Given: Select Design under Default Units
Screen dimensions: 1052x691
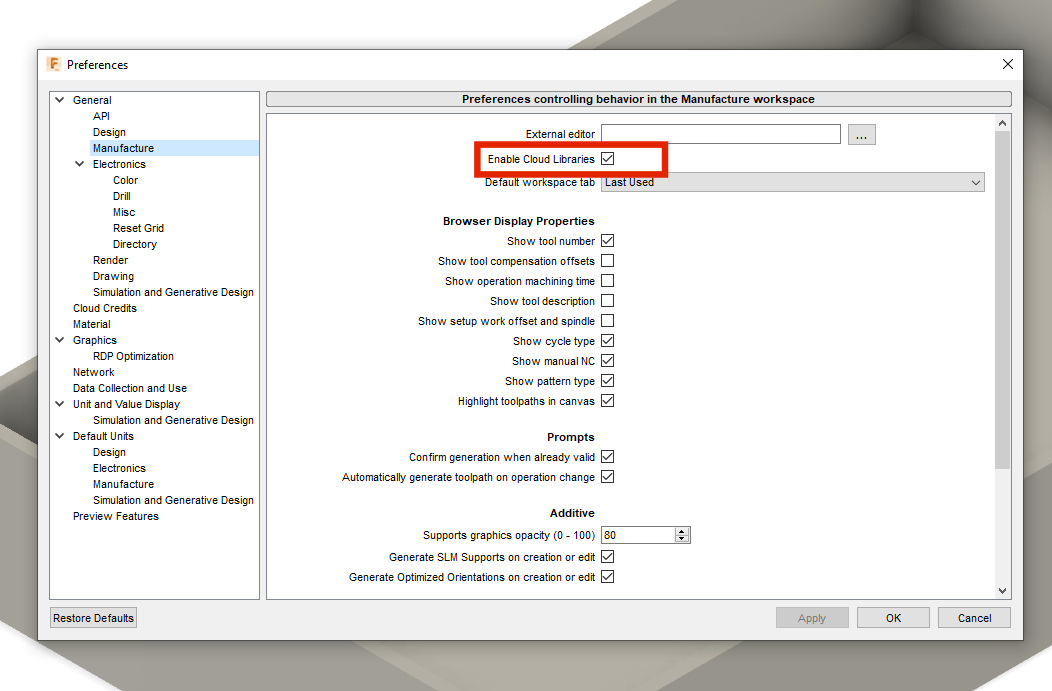Looking at the screenshot, I should [x=109, y=452].
